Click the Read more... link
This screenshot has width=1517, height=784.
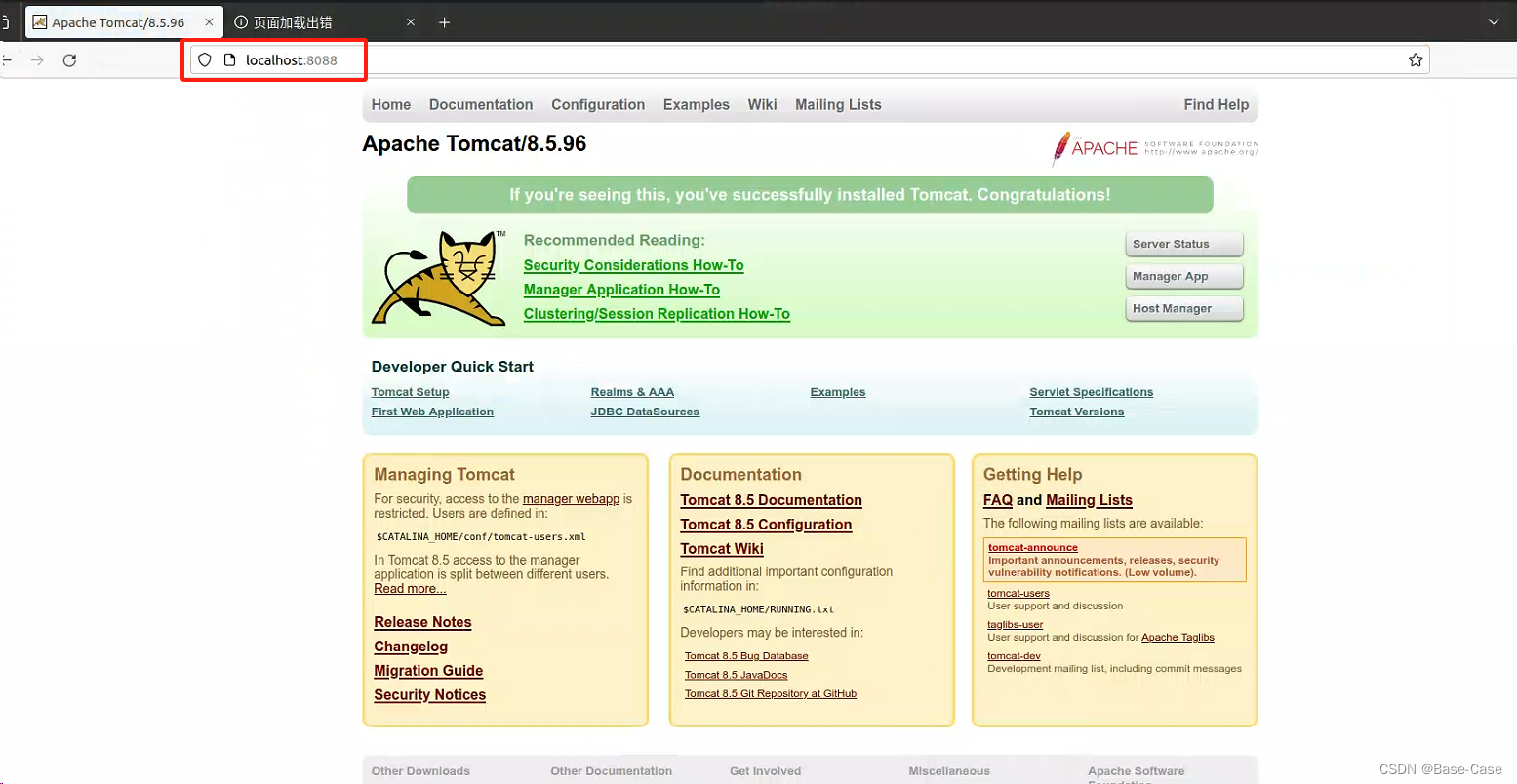410,589
